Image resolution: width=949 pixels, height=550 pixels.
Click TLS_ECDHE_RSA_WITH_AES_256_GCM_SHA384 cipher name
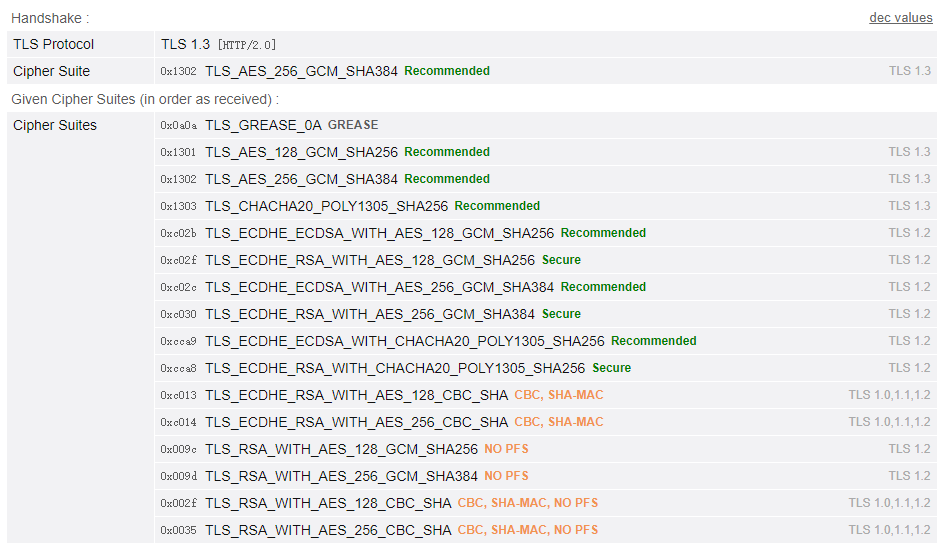[370, 314]
